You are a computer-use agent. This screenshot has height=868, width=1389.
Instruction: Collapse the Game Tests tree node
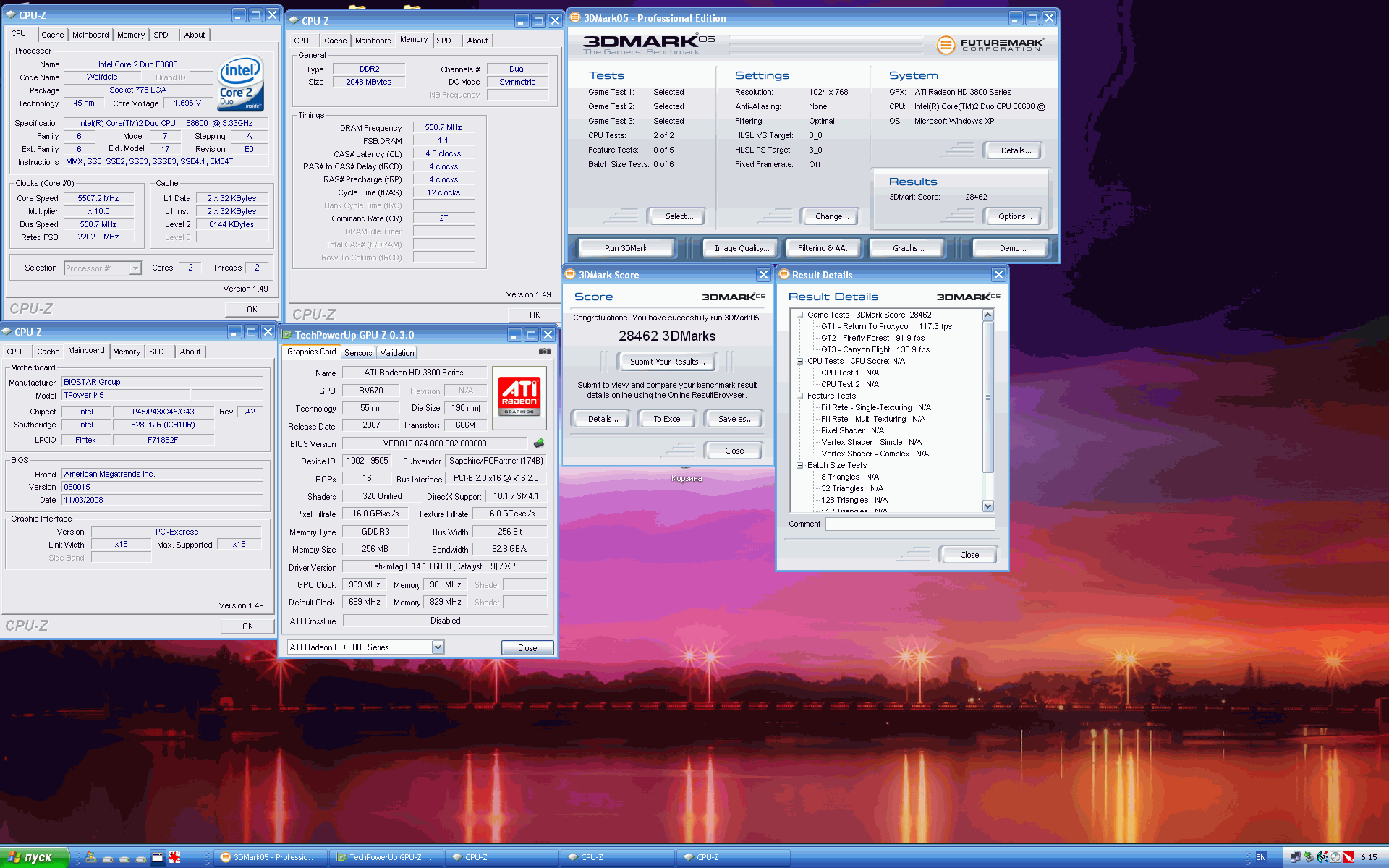point(799,315)
